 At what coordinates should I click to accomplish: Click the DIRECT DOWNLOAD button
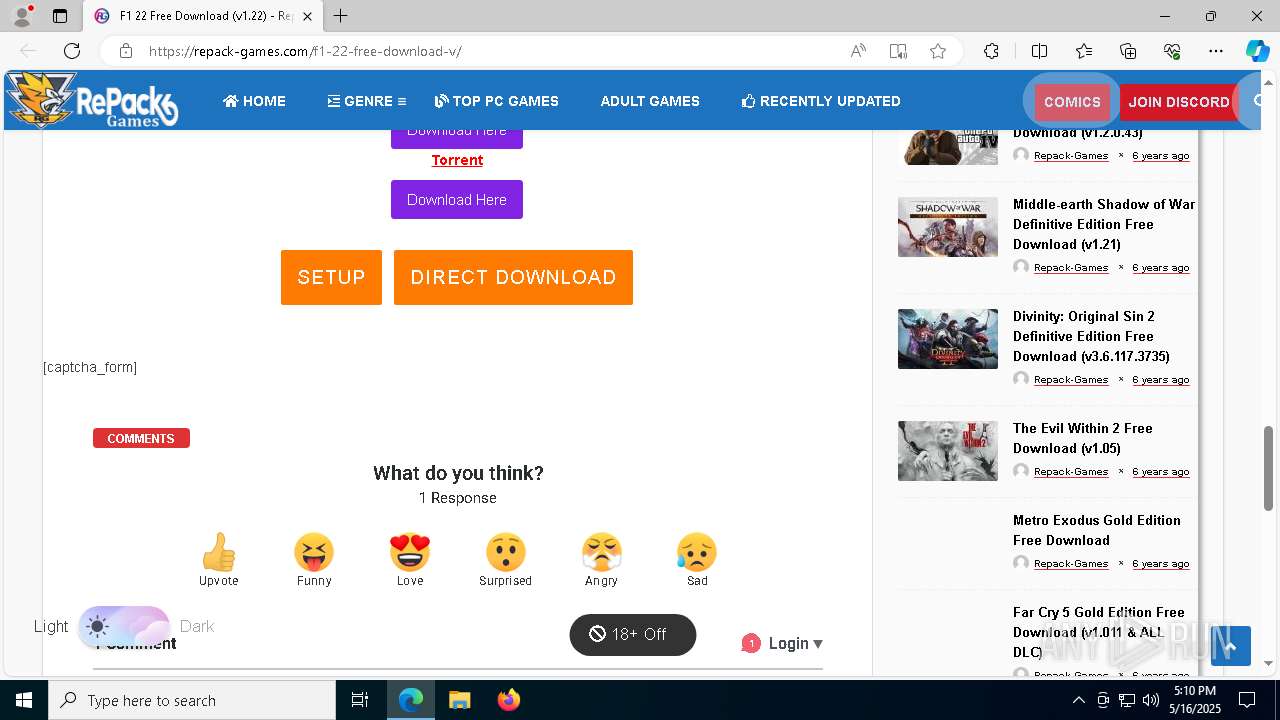[x=513, y=277]
